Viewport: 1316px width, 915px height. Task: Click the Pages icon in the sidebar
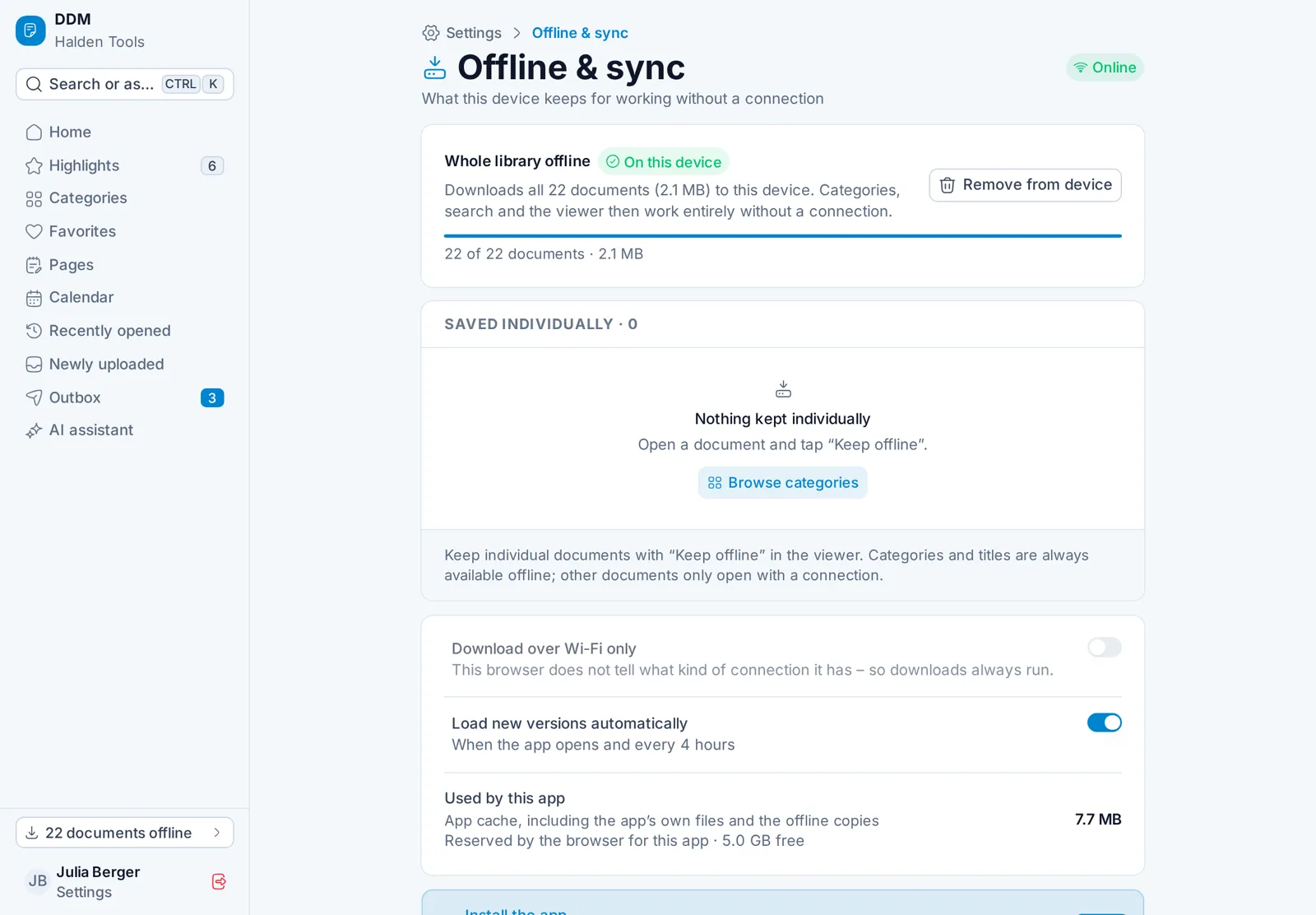[x=34, y=265]
